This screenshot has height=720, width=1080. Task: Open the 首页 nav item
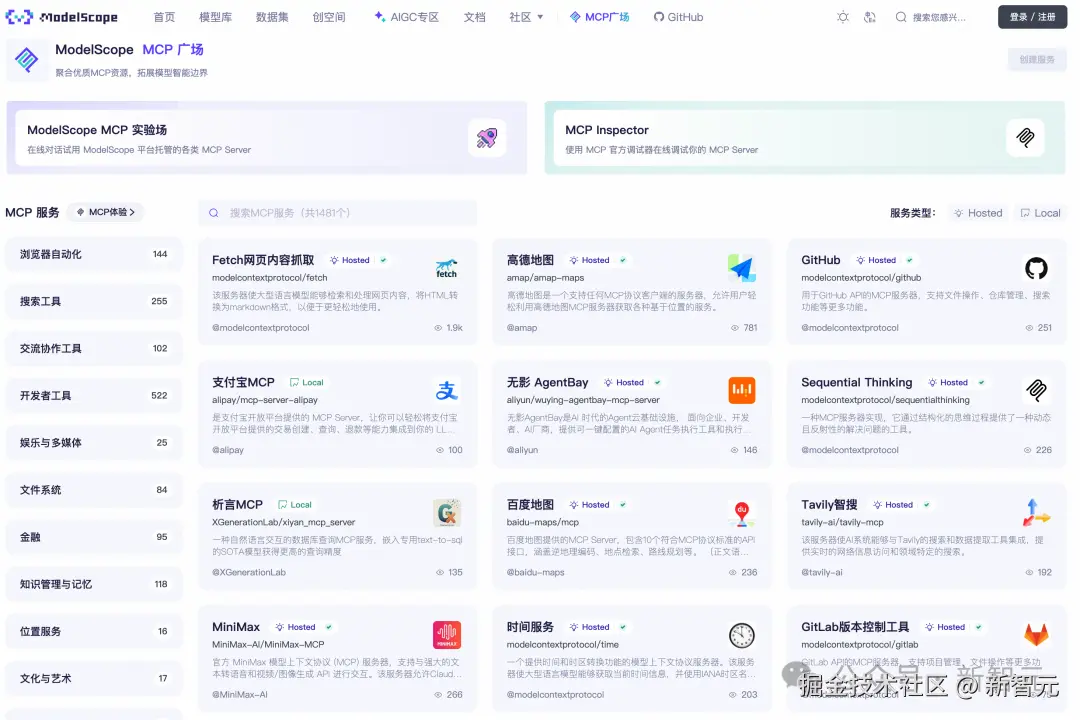[164, 17]
